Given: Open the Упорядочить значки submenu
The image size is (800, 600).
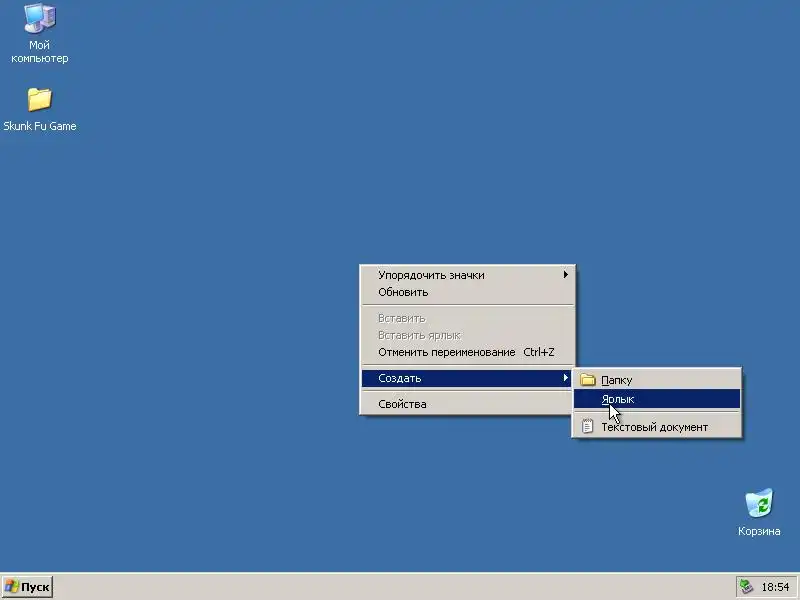Looking at the screenshot, I should coord(468,275).
